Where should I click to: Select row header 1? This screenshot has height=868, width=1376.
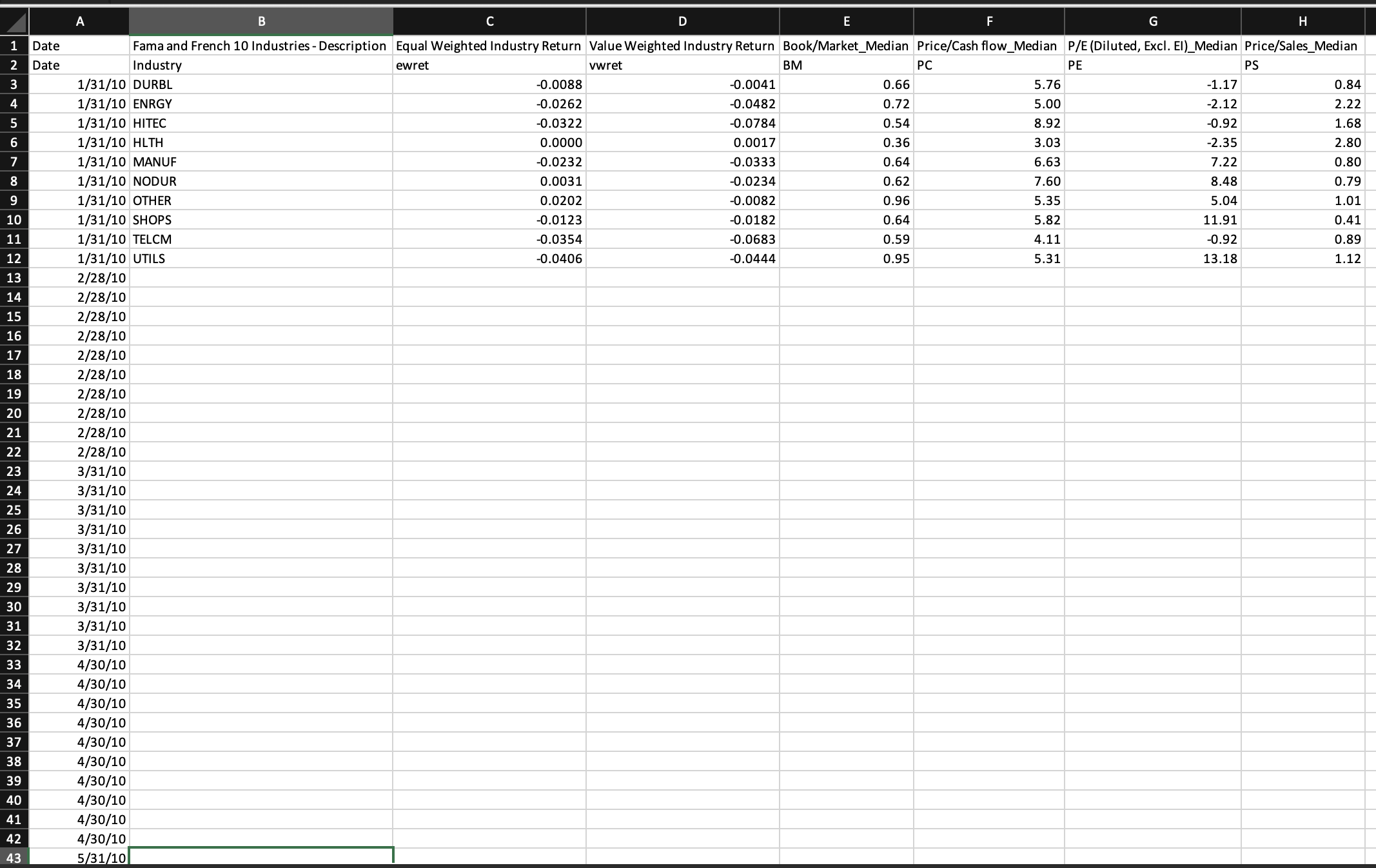14,46
